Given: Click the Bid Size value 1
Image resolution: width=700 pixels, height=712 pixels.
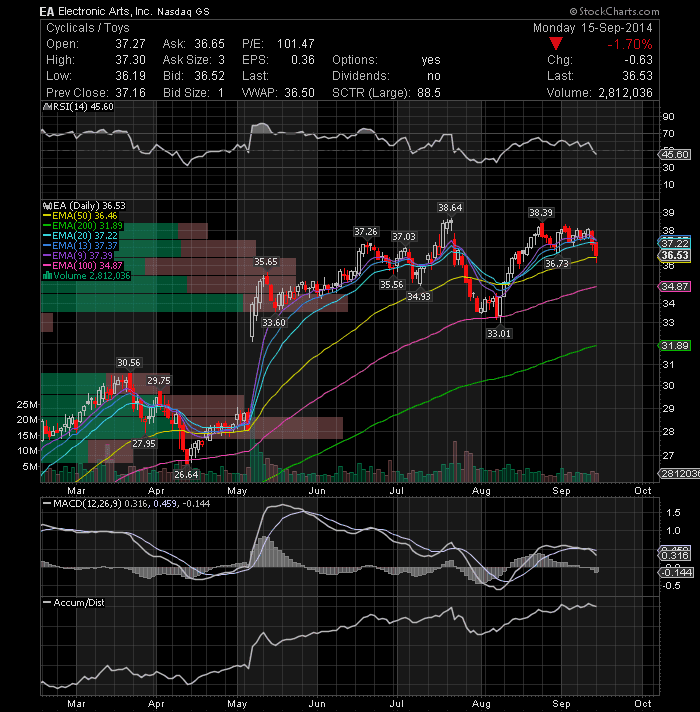Looking at the screenshot, I should pyautogui.click(x=221, y=93).
